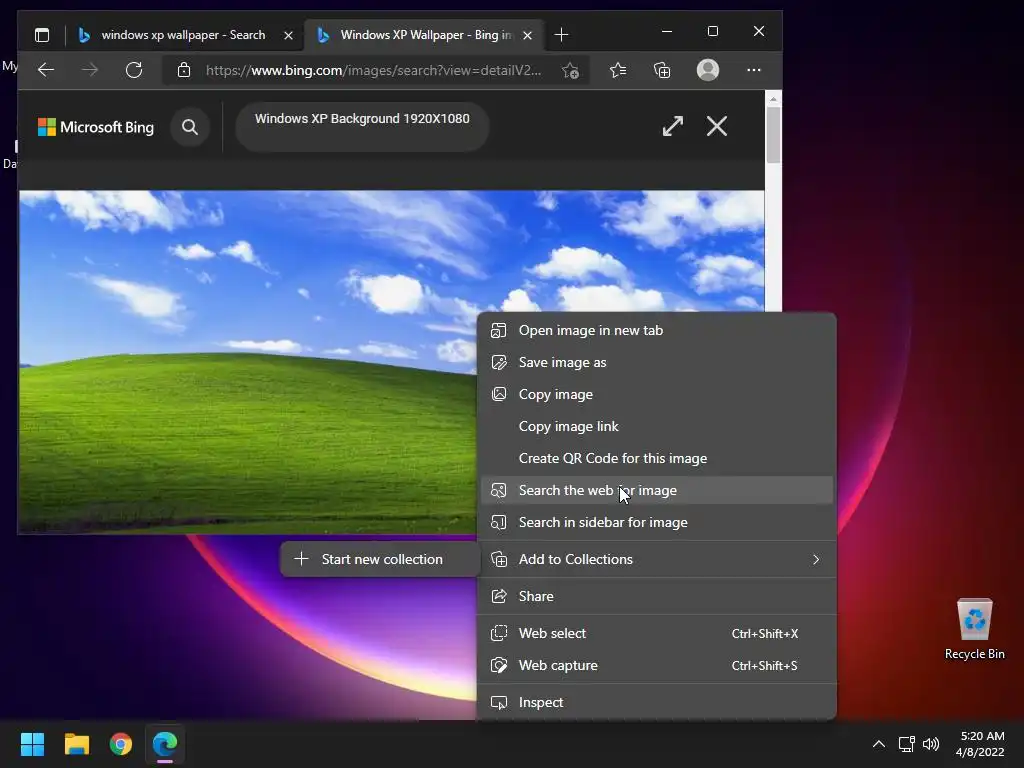Click the Bing search magnifier button

190,127
